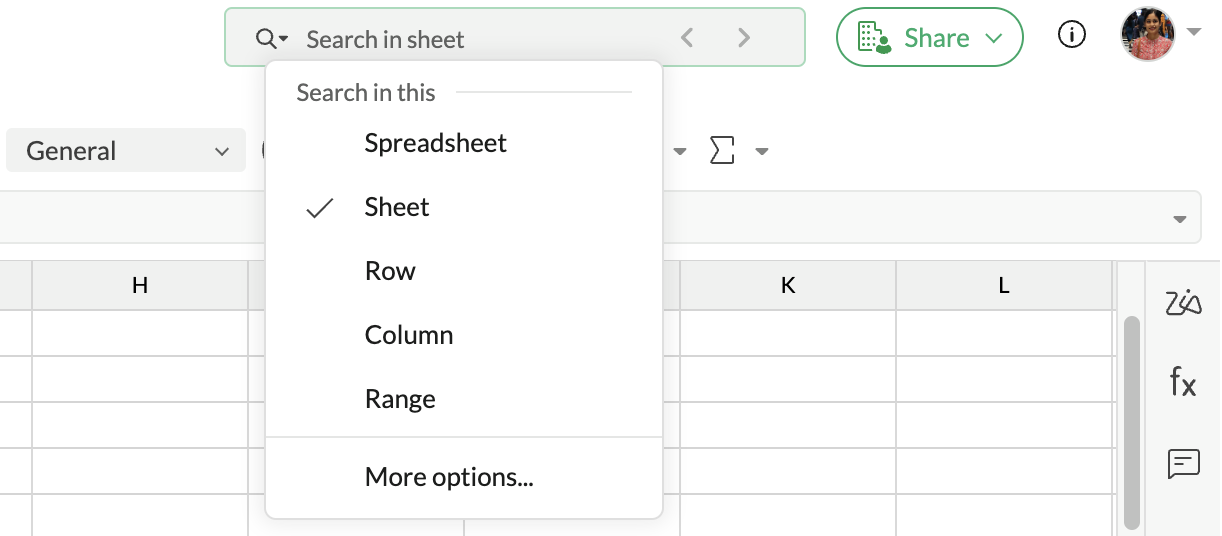
Task: Go to previous search result arrow
Action: coord(686,38)
